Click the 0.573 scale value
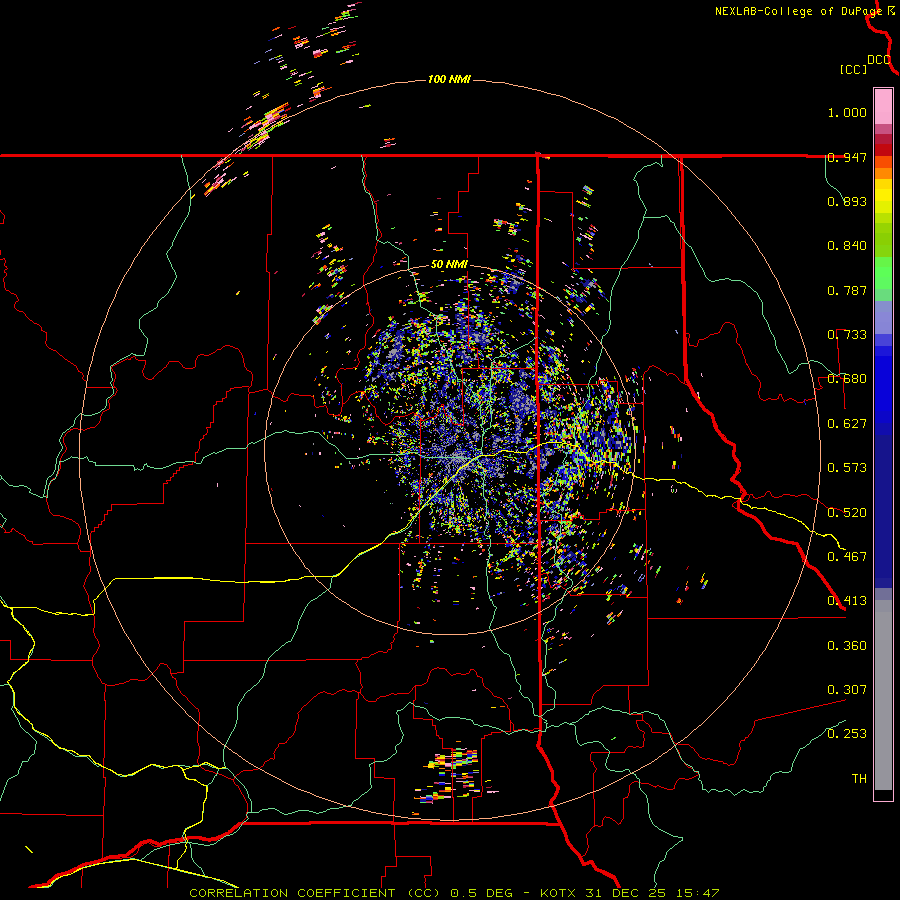Viewport: 900px width, 900px height. click(x=847, y=468)
